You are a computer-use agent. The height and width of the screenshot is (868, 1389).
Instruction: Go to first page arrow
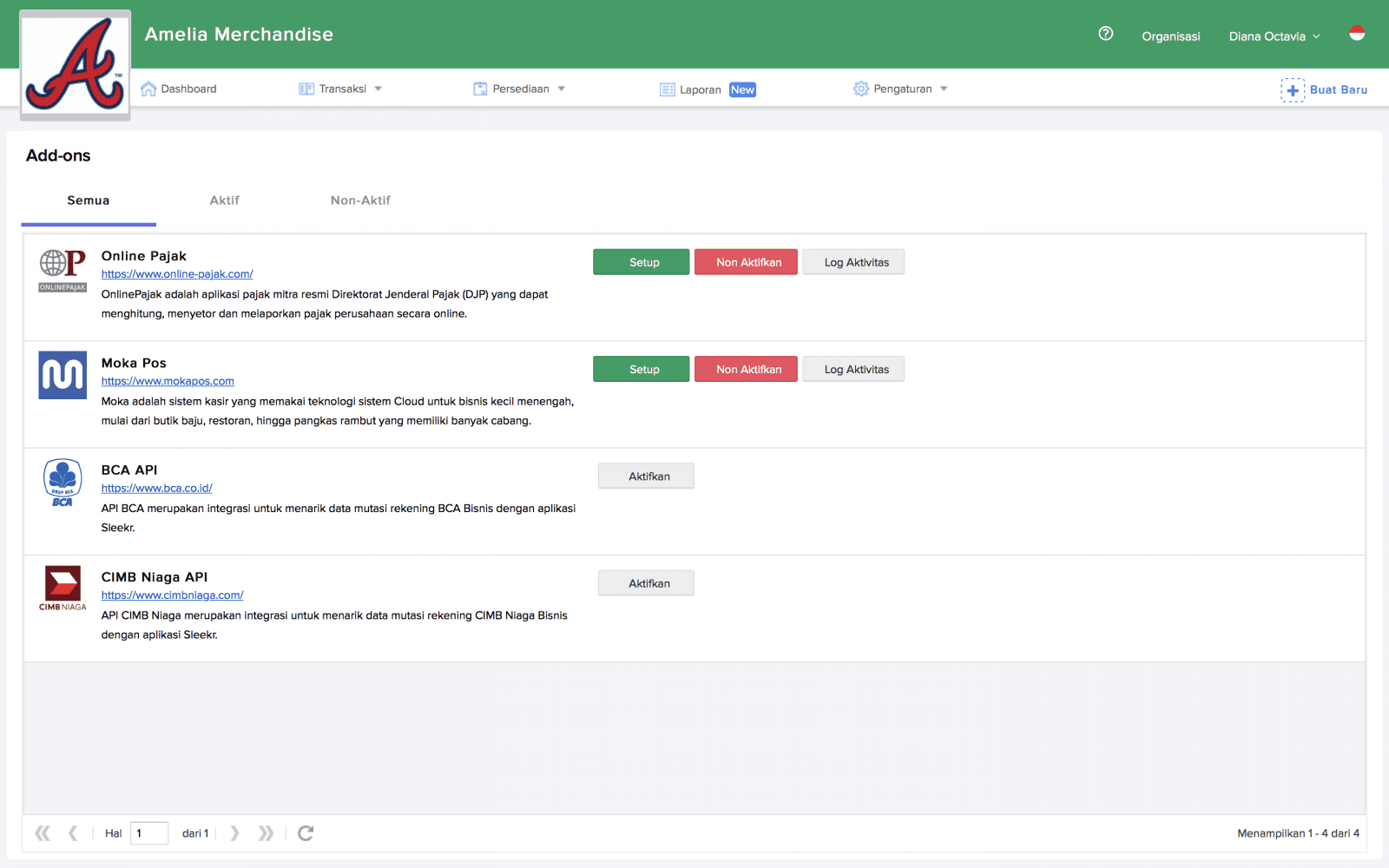pyautogui.click(x=43, y=833)
